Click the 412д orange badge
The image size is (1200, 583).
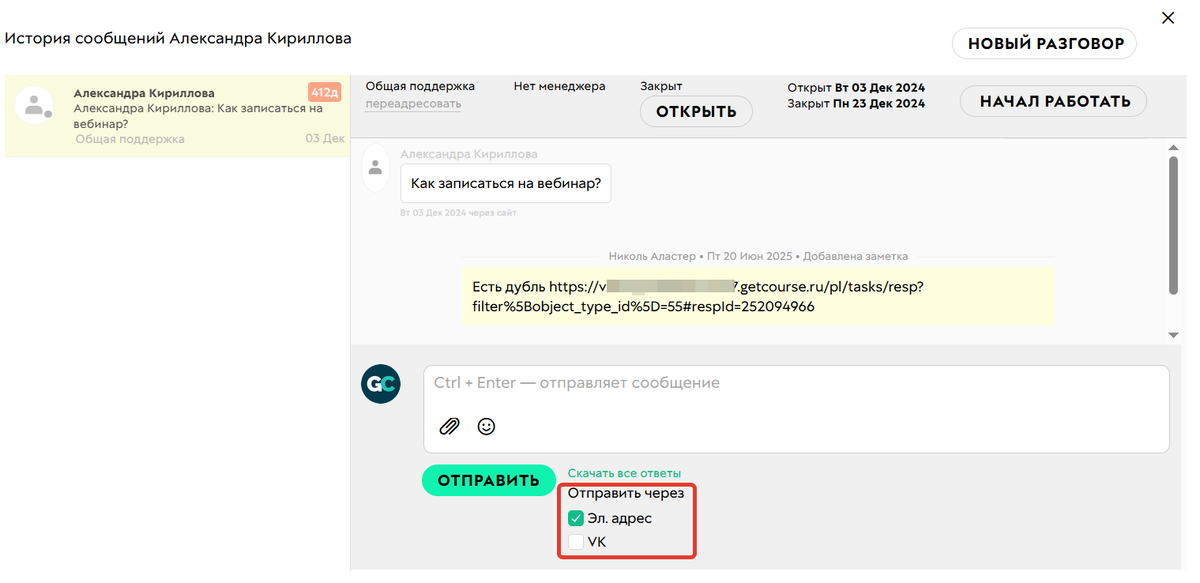pyautogui.click(x=325, y=93)
